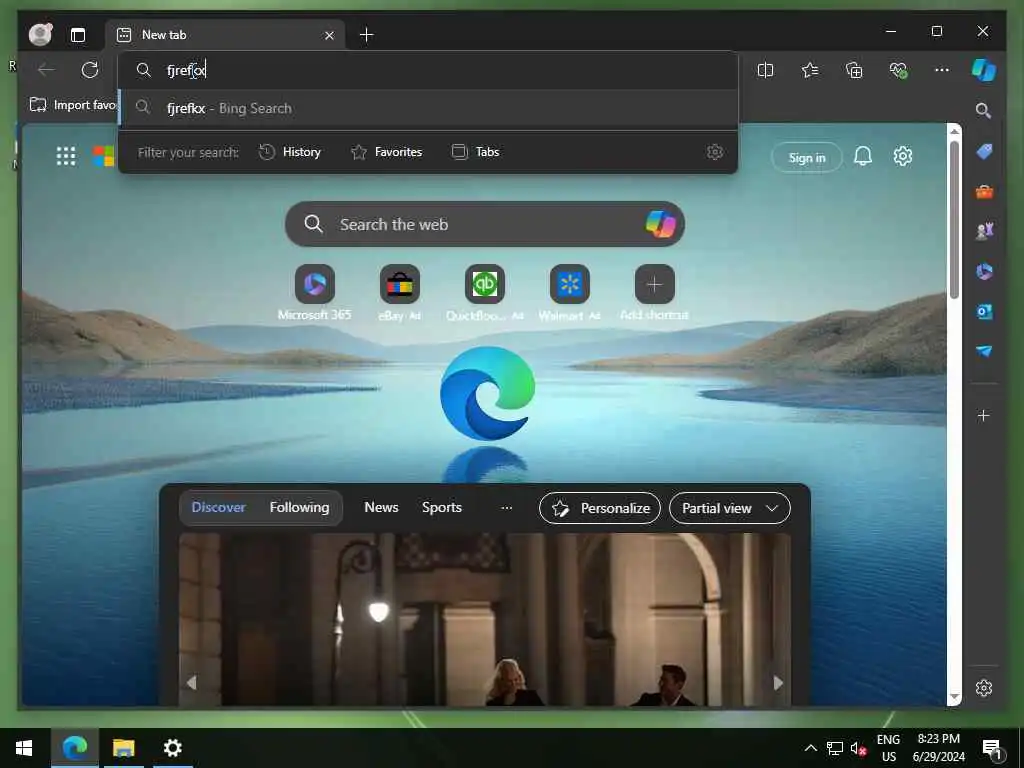The width and height of the screenshot is (1024, 768).
Task: Filter search by History
Action: [x=290, y=152]
